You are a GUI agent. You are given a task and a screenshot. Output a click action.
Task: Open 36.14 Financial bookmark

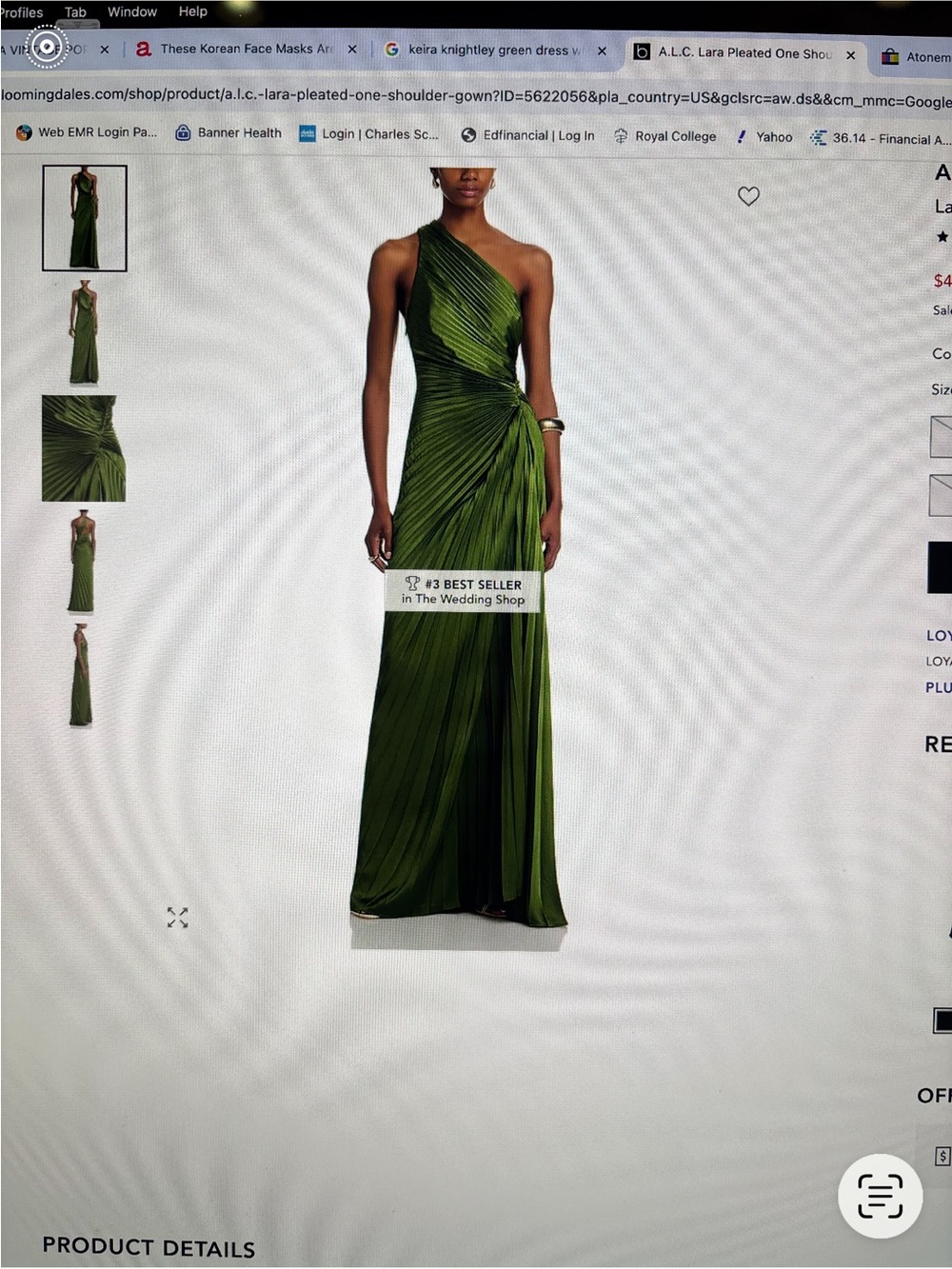[x=881, y=139]
